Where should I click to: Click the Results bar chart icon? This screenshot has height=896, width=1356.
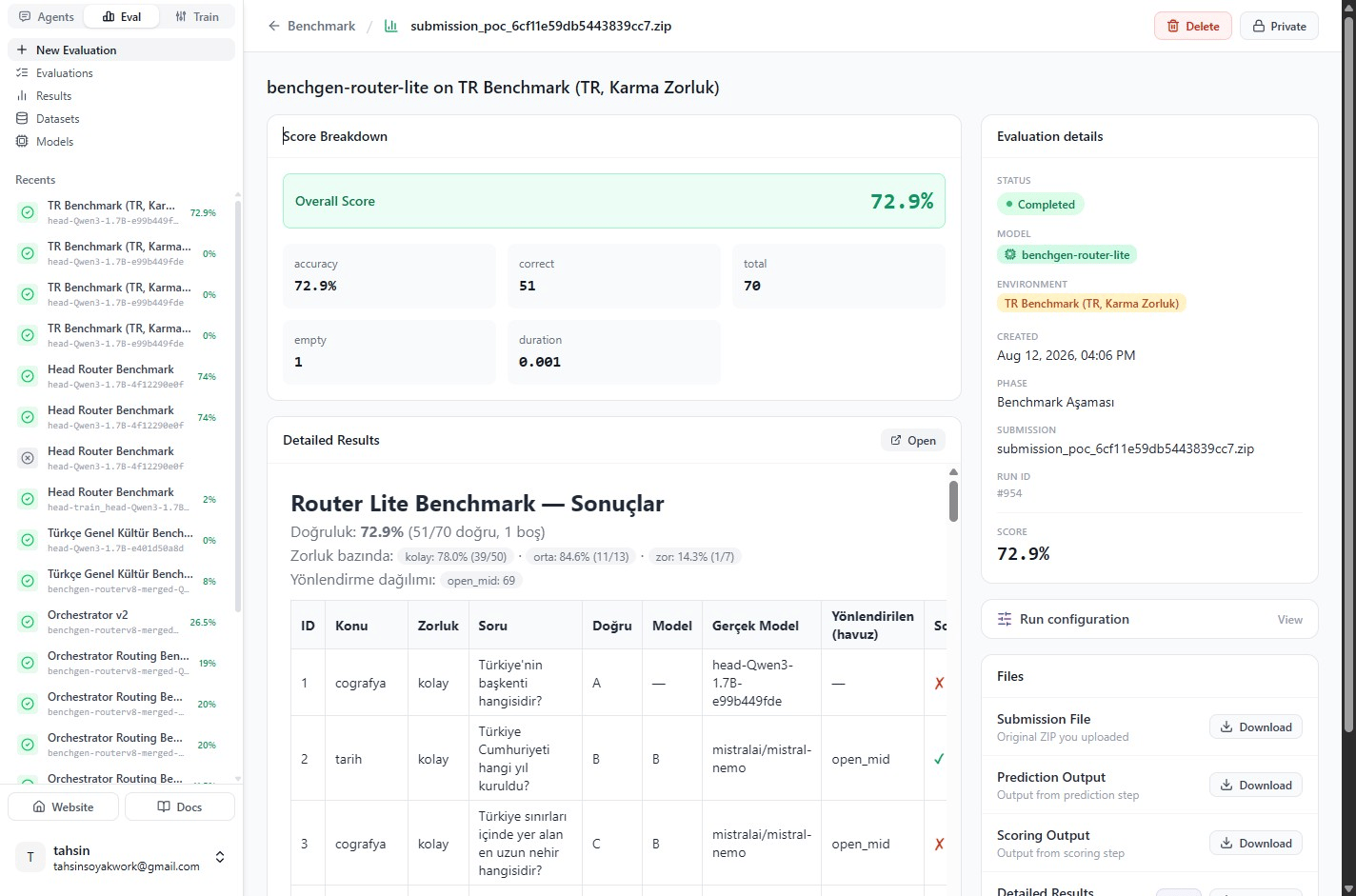click(x=22, y=95)
